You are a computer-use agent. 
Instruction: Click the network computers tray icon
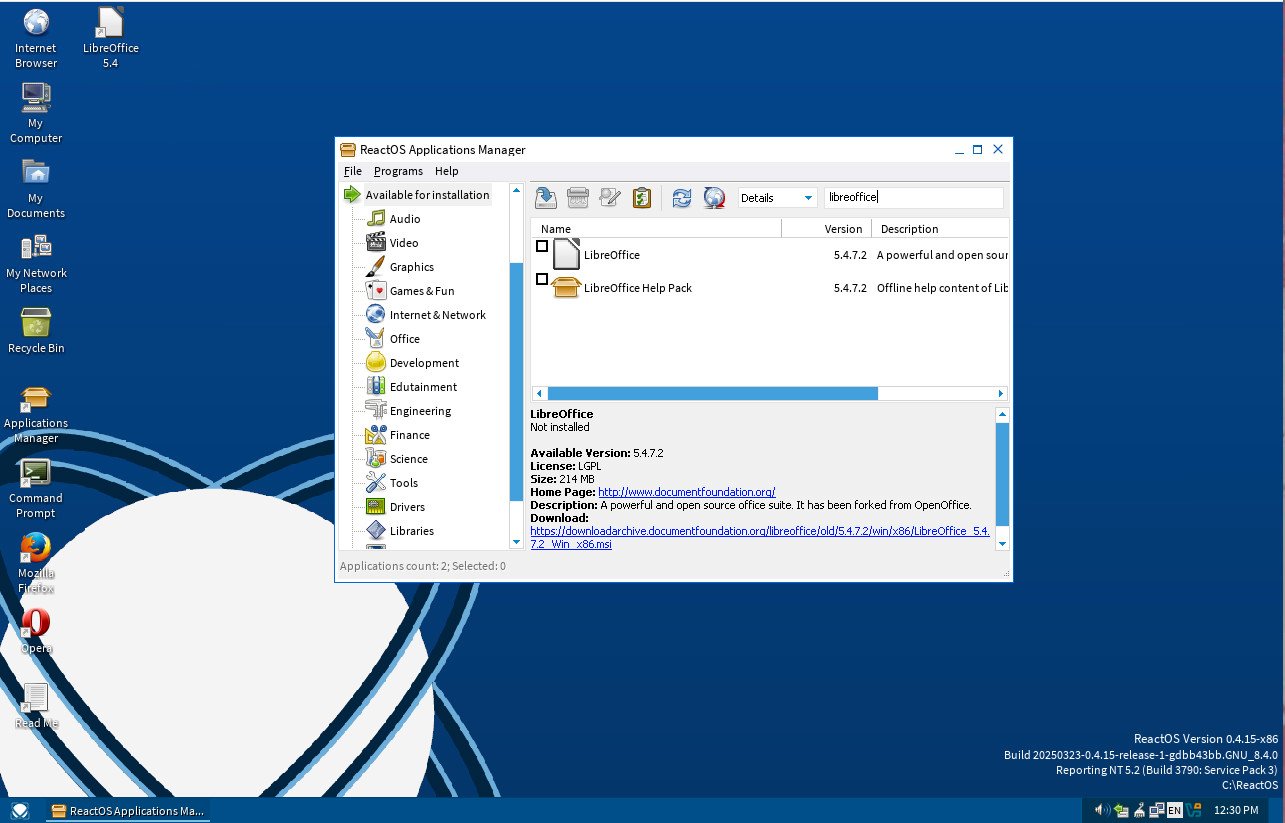pos(1156,810)
